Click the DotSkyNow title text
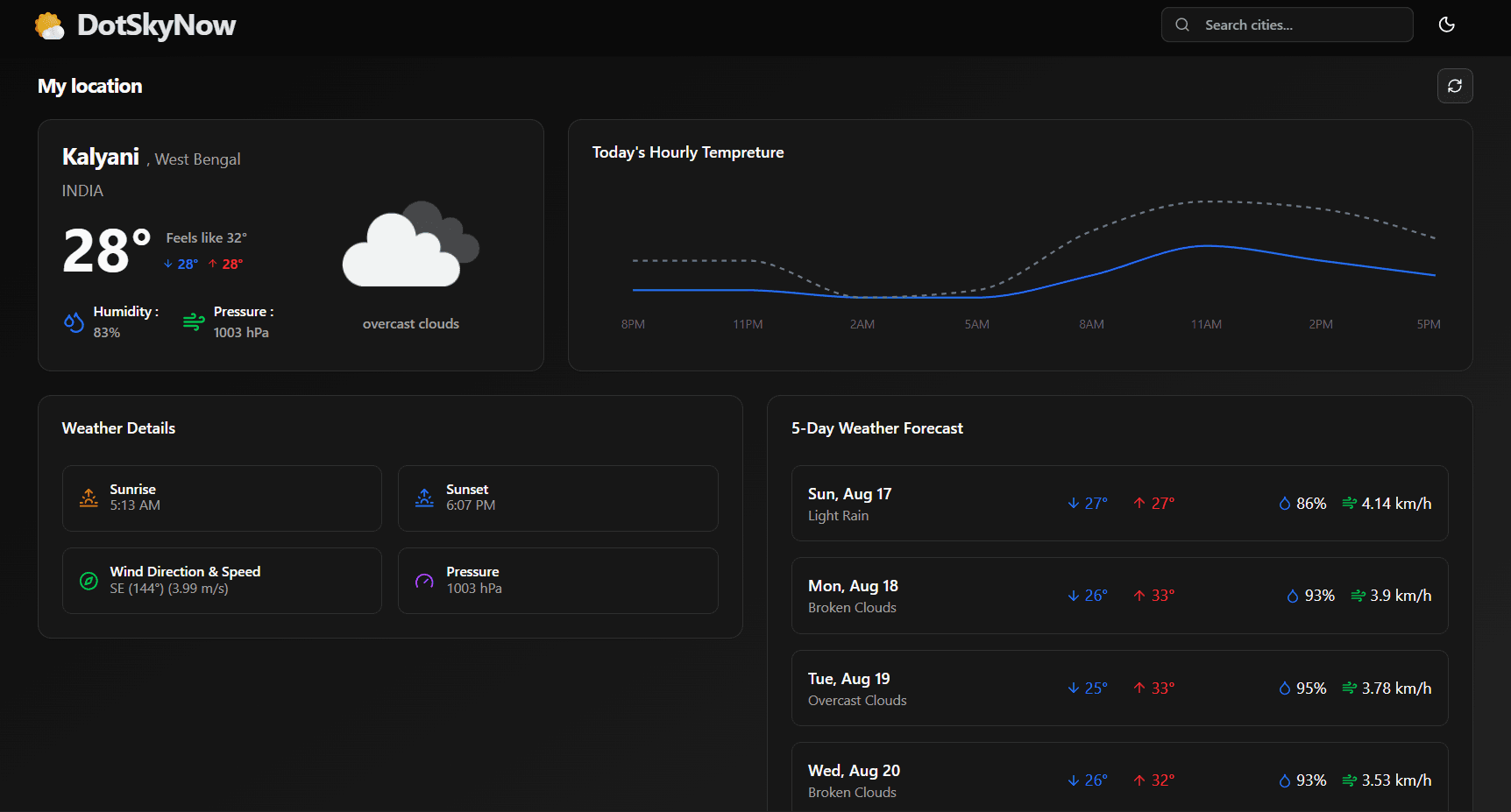This screenshot has width=1511, height=812. (156, 25)
